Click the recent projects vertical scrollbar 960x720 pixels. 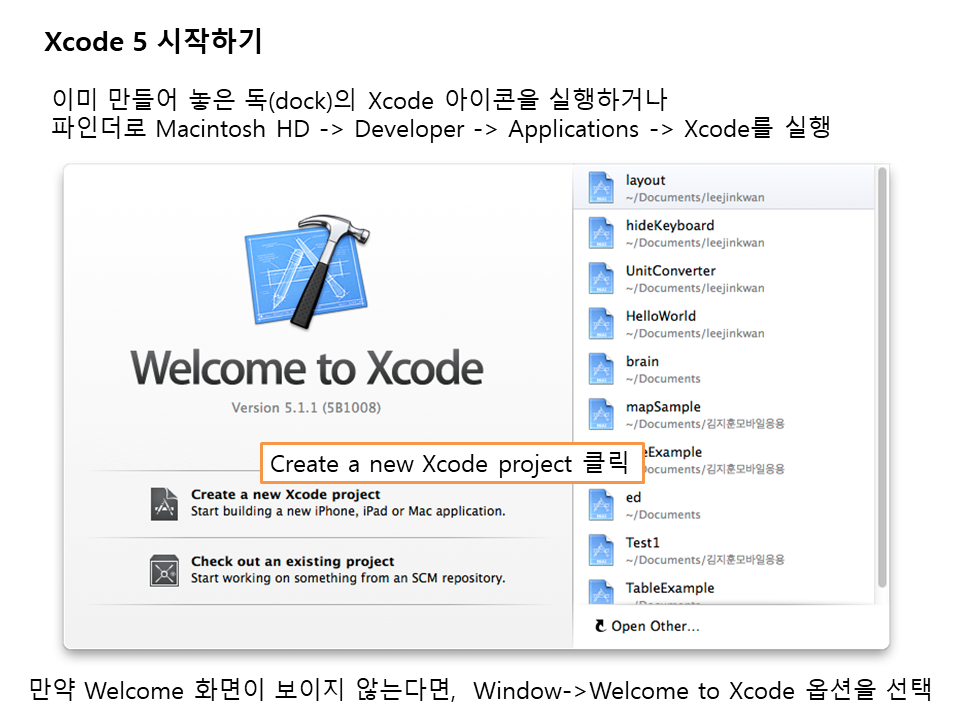[x=881, y=380]
